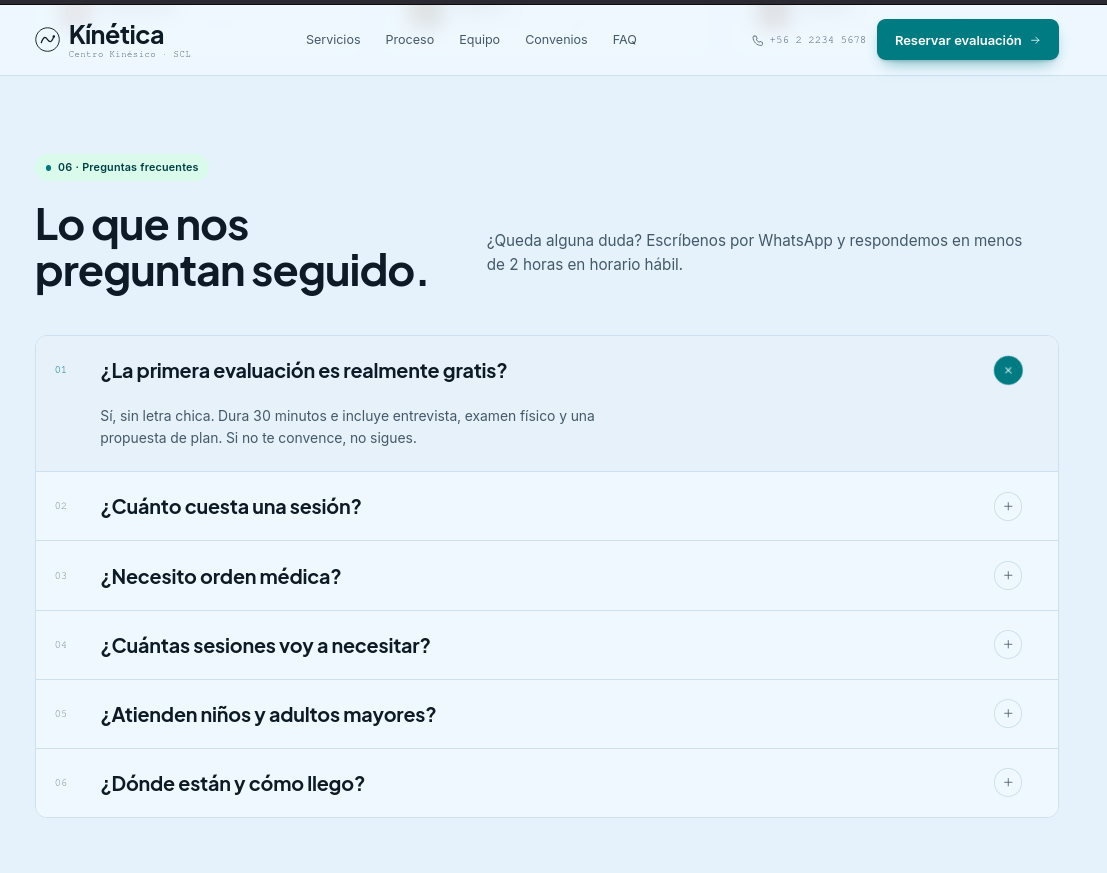Click the Kinética wave logo icon
Viewport: 1107px width, 873px height.
[47, 40]
